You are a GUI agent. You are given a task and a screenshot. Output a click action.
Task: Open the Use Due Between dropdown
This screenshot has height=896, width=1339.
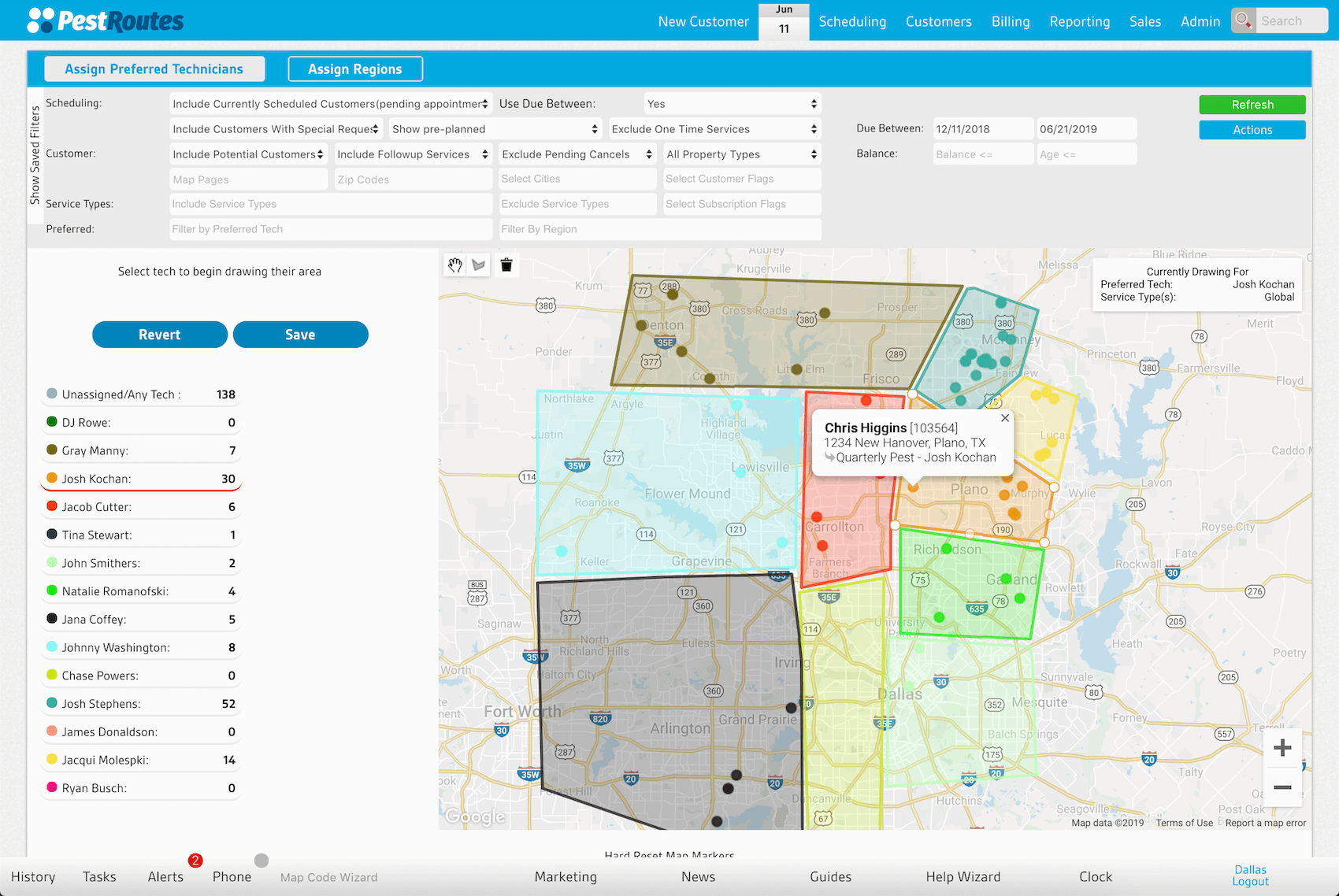732,104
